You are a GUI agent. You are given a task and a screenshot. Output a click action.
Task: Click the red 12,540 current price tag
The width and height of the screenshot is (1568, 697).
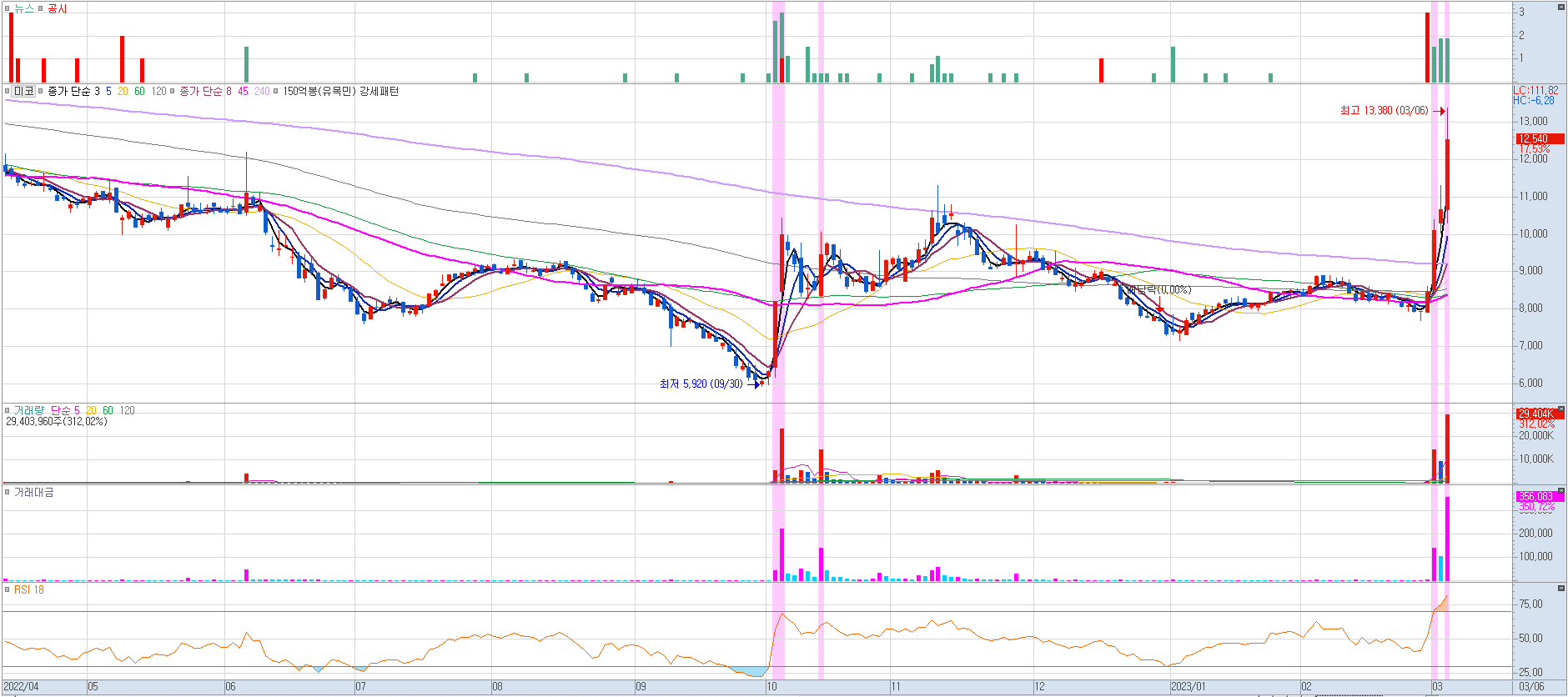(1539, 138)
